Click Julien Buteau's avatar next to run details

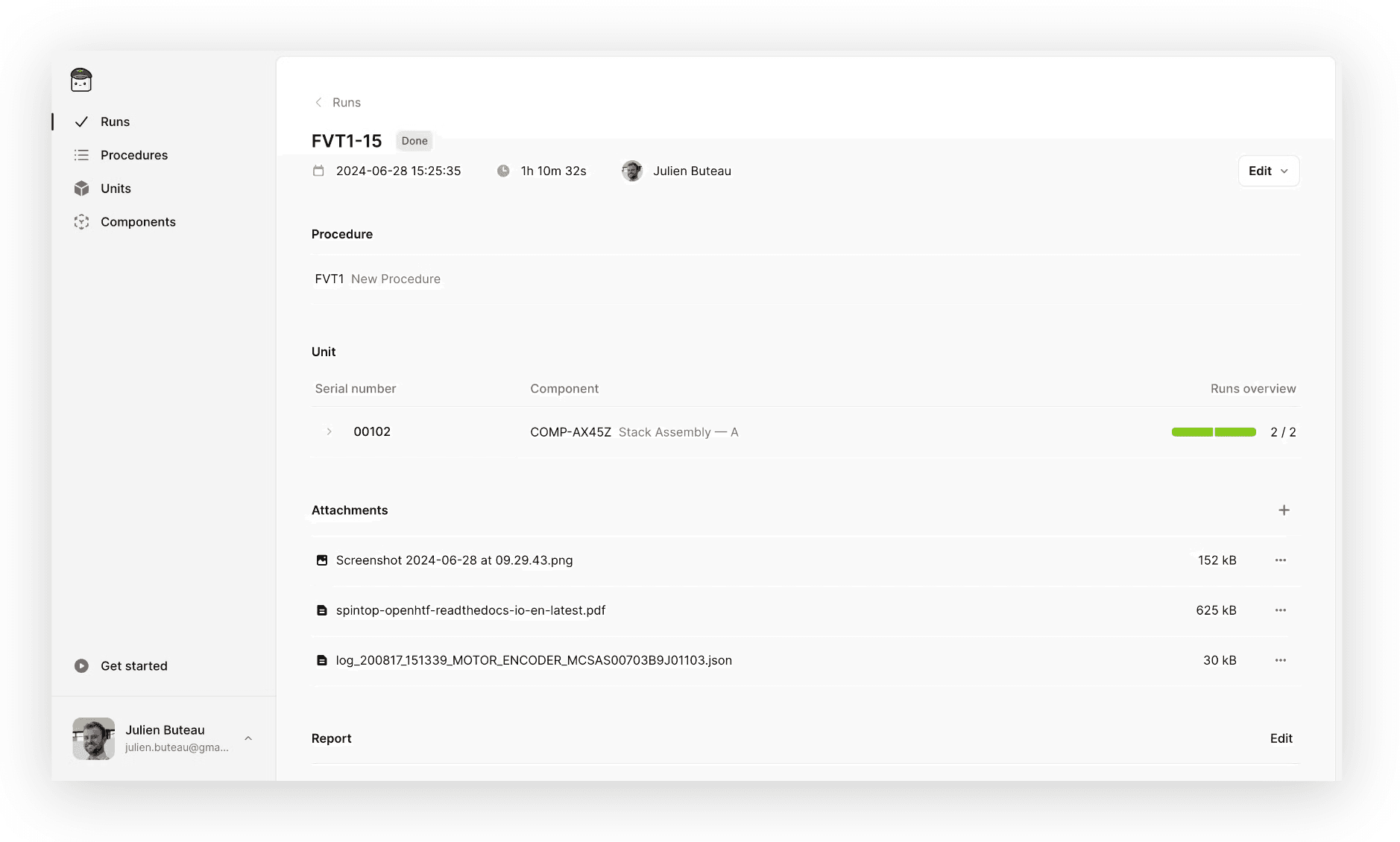pos(632,171)
